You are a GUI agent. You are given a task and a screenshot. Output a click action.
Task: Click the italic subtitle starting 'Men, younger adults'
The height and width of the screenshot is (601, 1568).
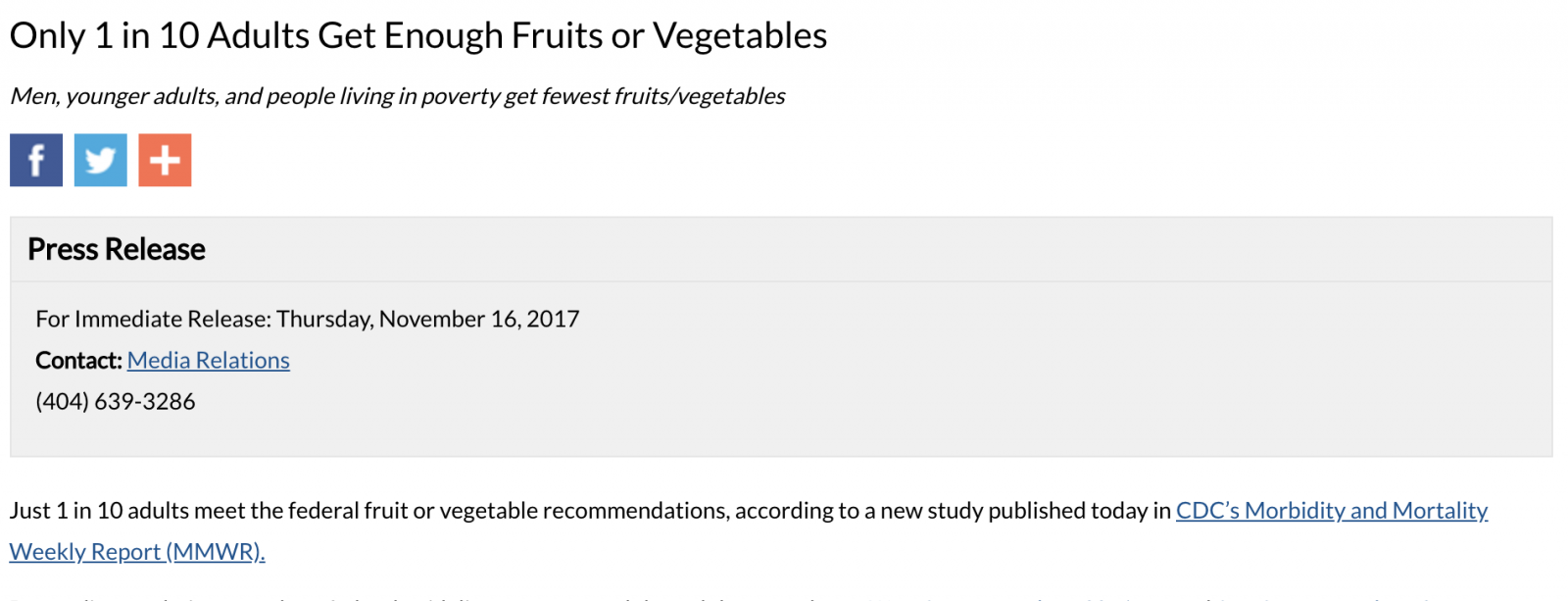397,96
